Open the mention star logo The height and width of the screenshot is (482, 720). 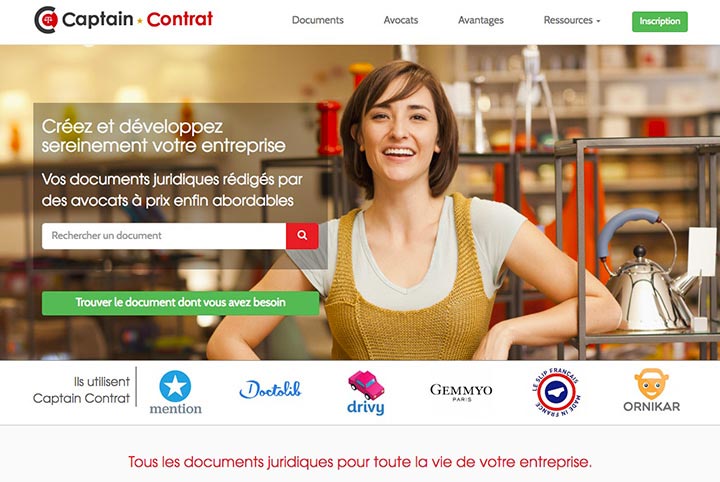pos(175,392)
